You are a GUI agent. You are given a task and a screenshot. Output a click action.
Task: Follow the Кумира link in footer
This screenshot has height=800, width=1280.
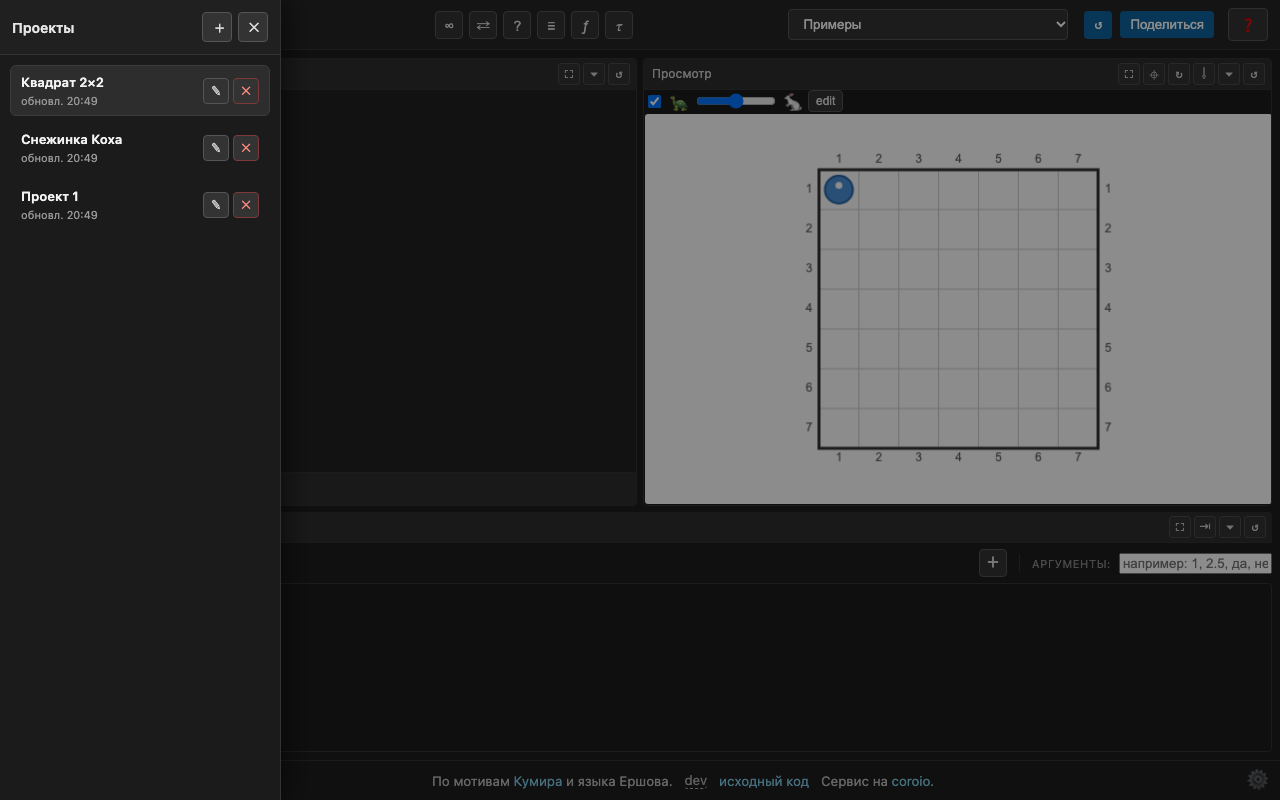pos(538,781)
